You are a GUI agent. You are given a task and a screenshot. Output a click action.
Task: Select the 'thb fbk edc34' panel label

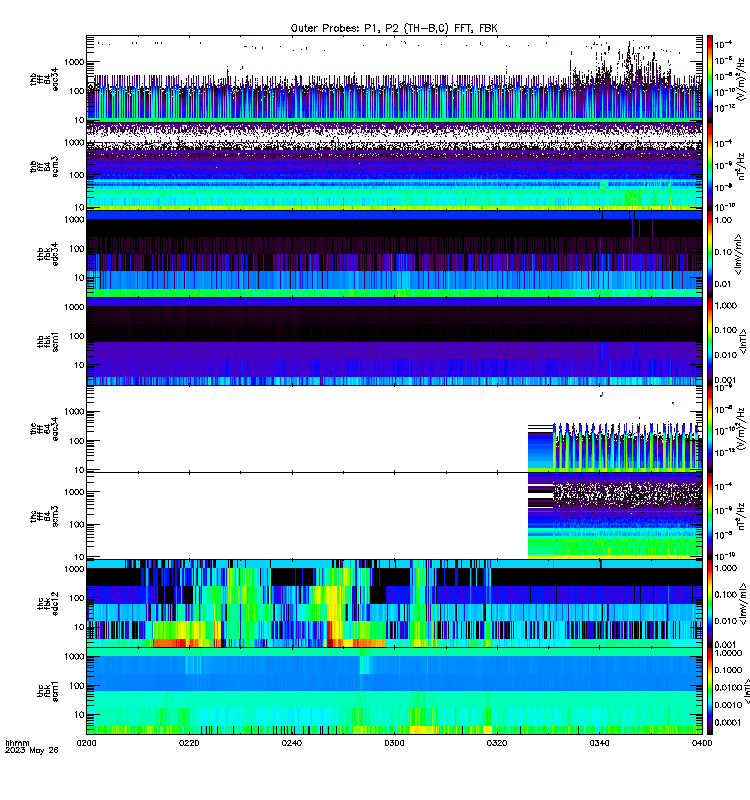click(48, 254)
